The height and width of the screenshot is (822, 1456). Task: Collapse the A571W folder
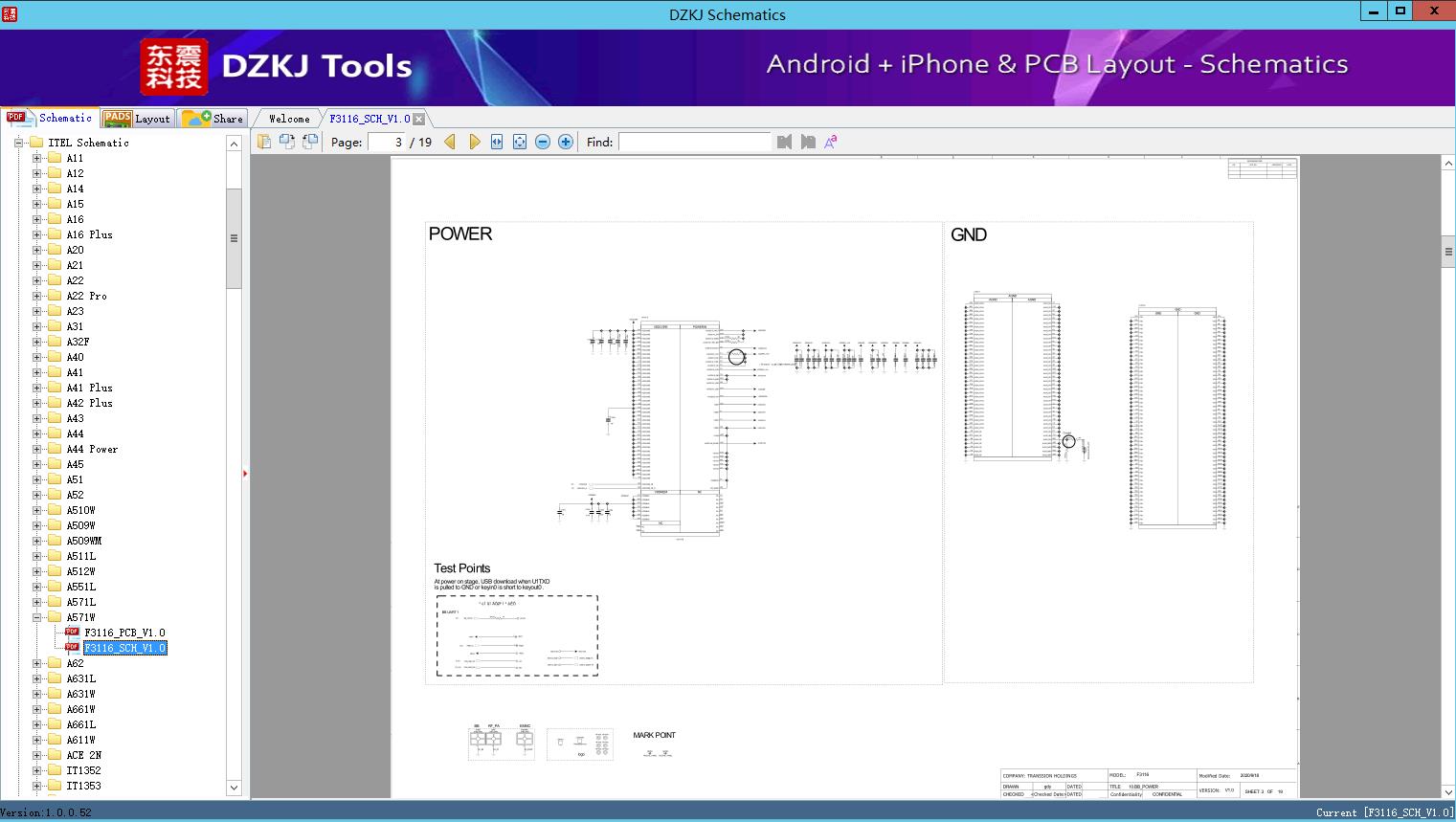click(36, 617)
